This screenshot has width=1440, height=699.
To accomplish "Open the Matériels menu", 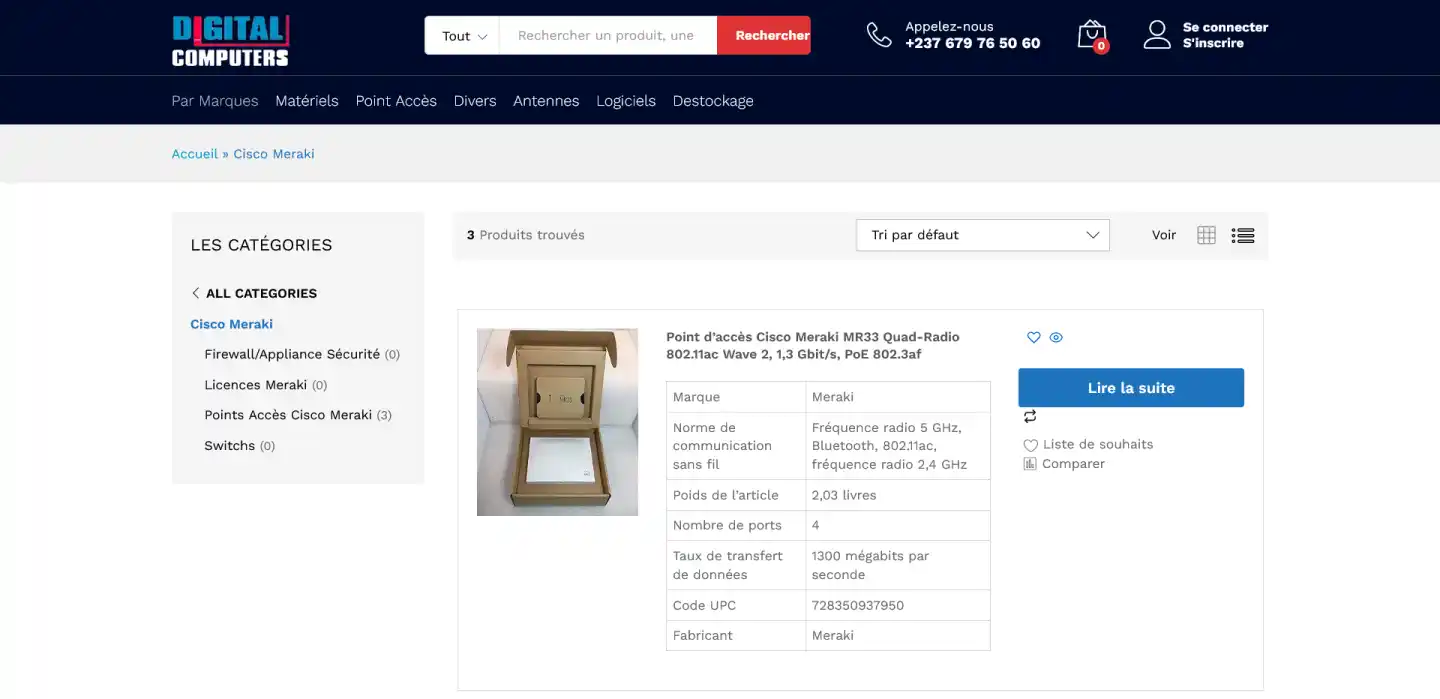I will point(307,101).
